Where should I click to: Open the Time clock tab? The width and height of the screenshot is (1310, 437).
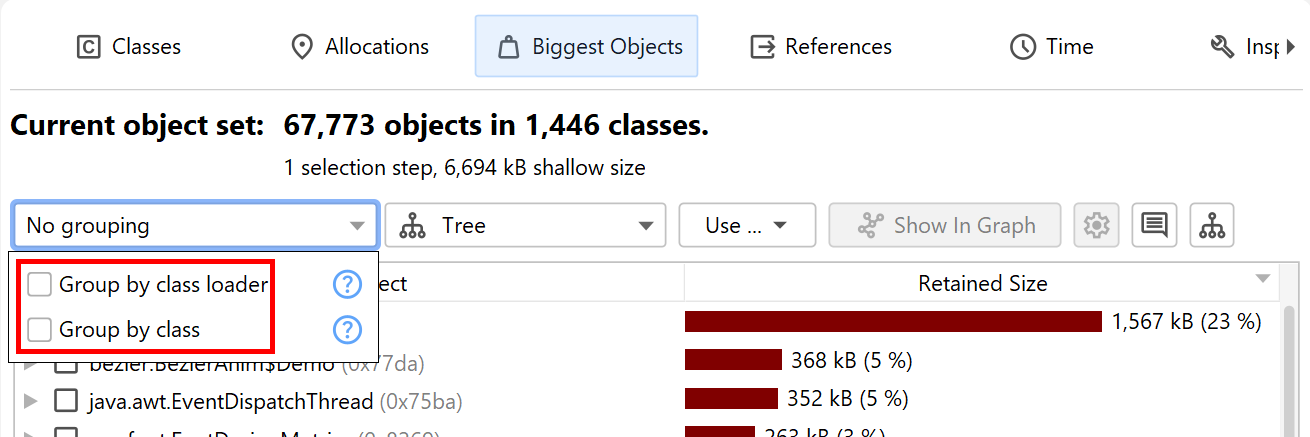pos(1052,46)
